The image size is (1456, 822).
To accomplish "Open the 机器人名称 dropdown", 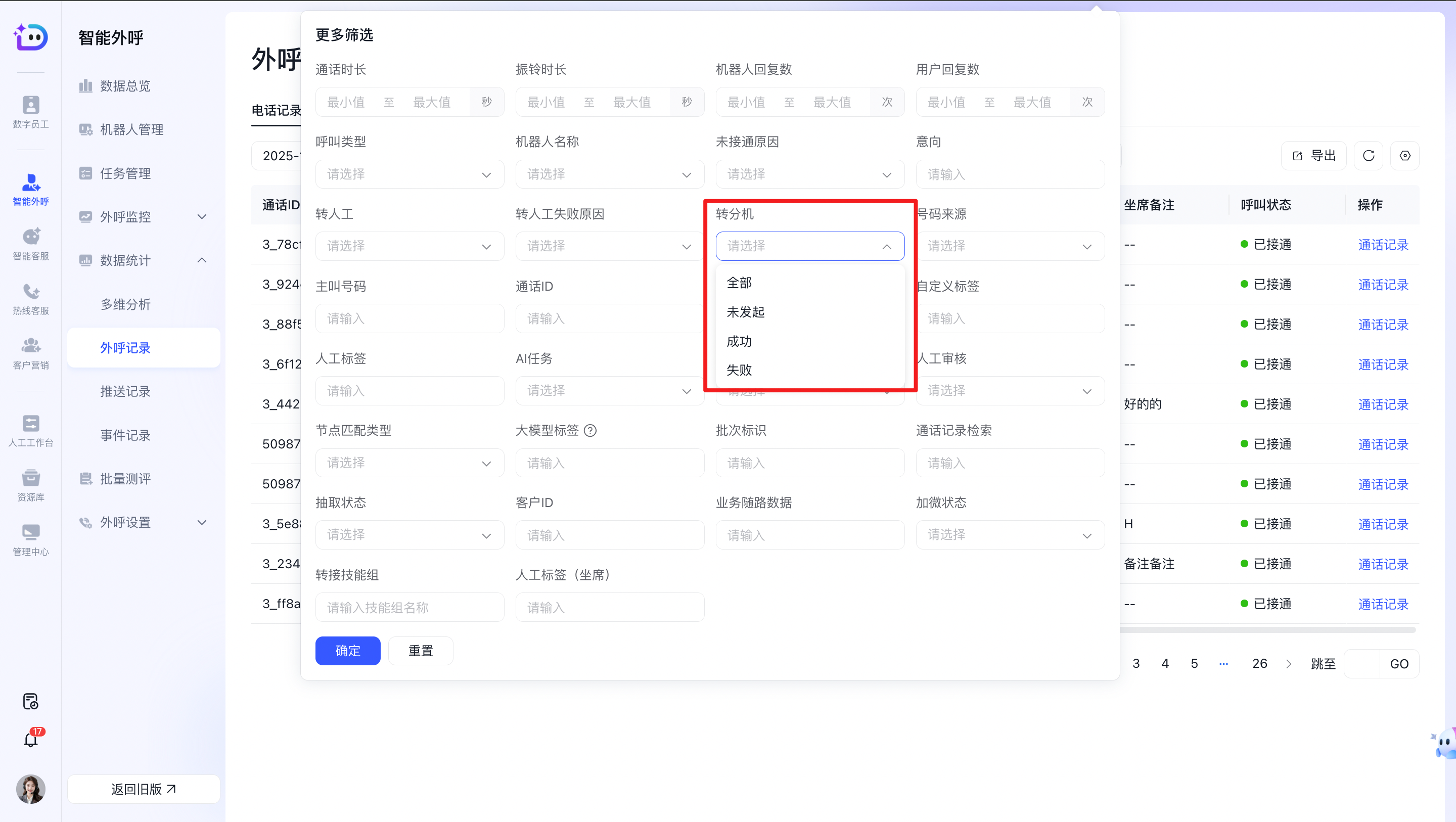I will point(609,174).
